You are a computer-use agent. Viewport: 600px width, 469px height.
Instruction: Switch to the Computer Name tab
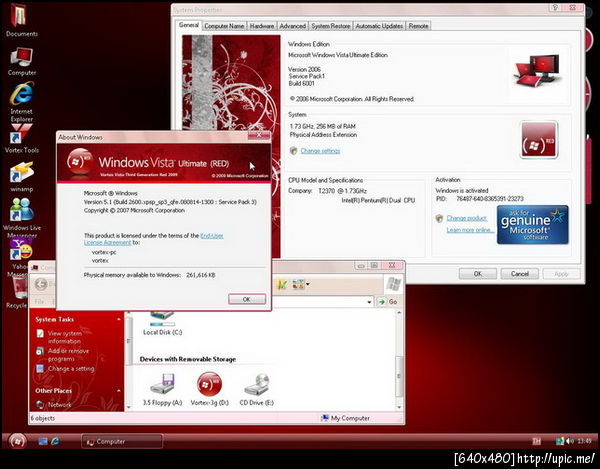(x=224, y=26)
